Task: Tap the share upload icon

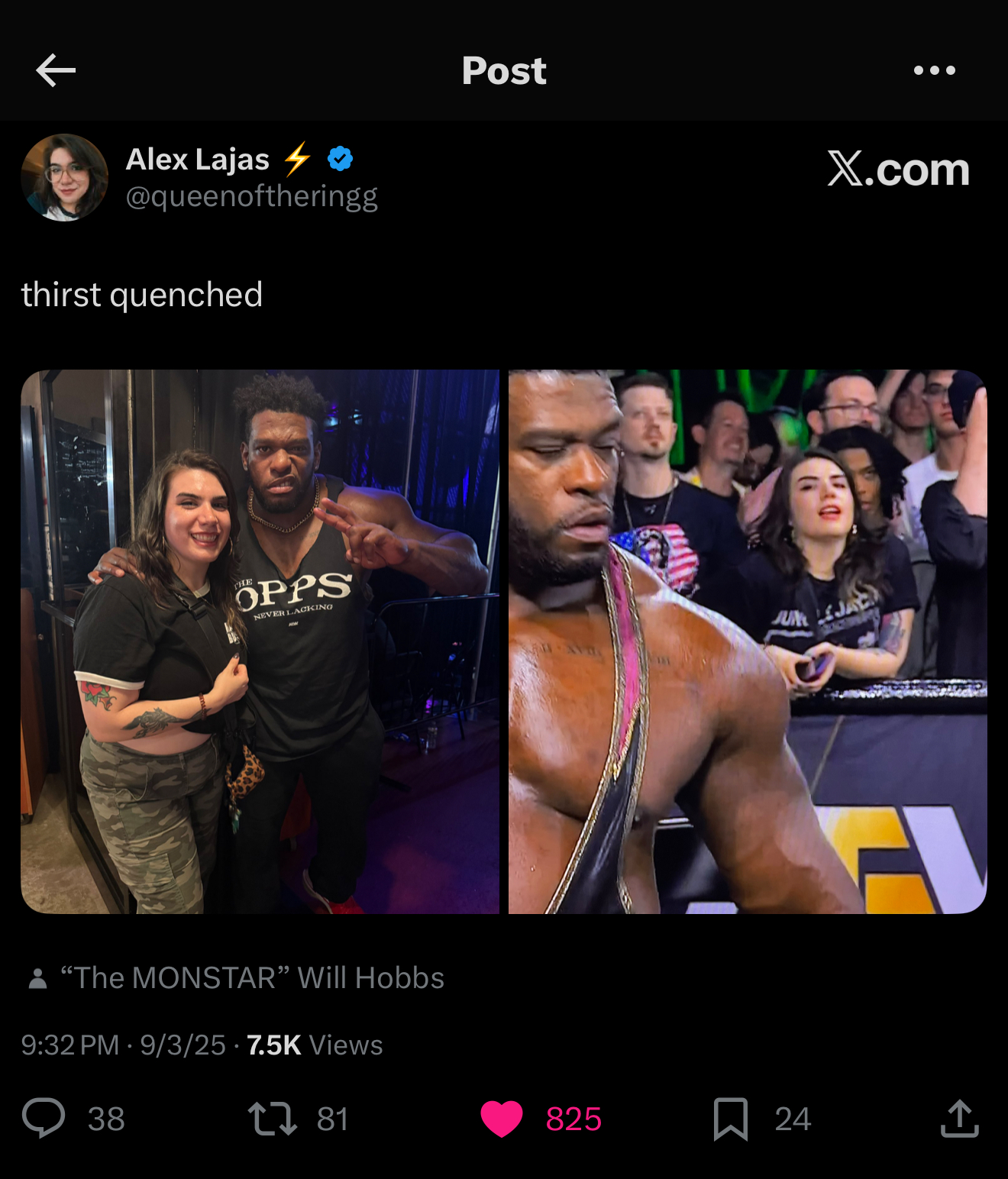Action: [960, 1118]
